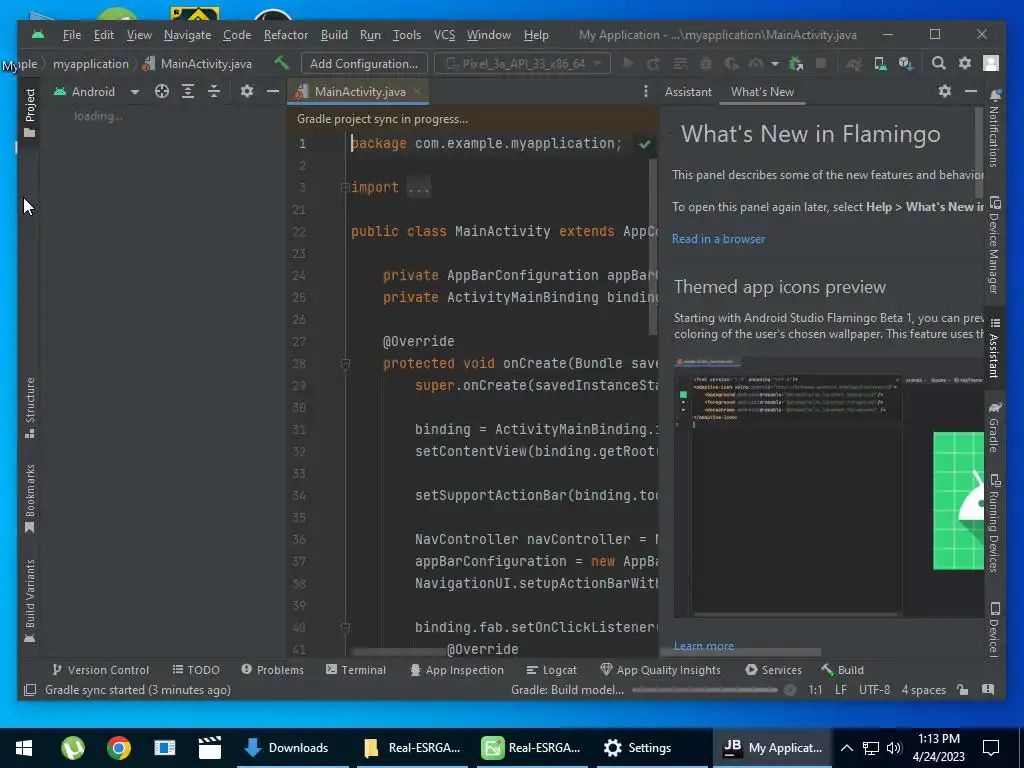Open the Pixel_3a_API_33 device dropdown
Screen dimensions: 1024x768
tap(522, 63)
